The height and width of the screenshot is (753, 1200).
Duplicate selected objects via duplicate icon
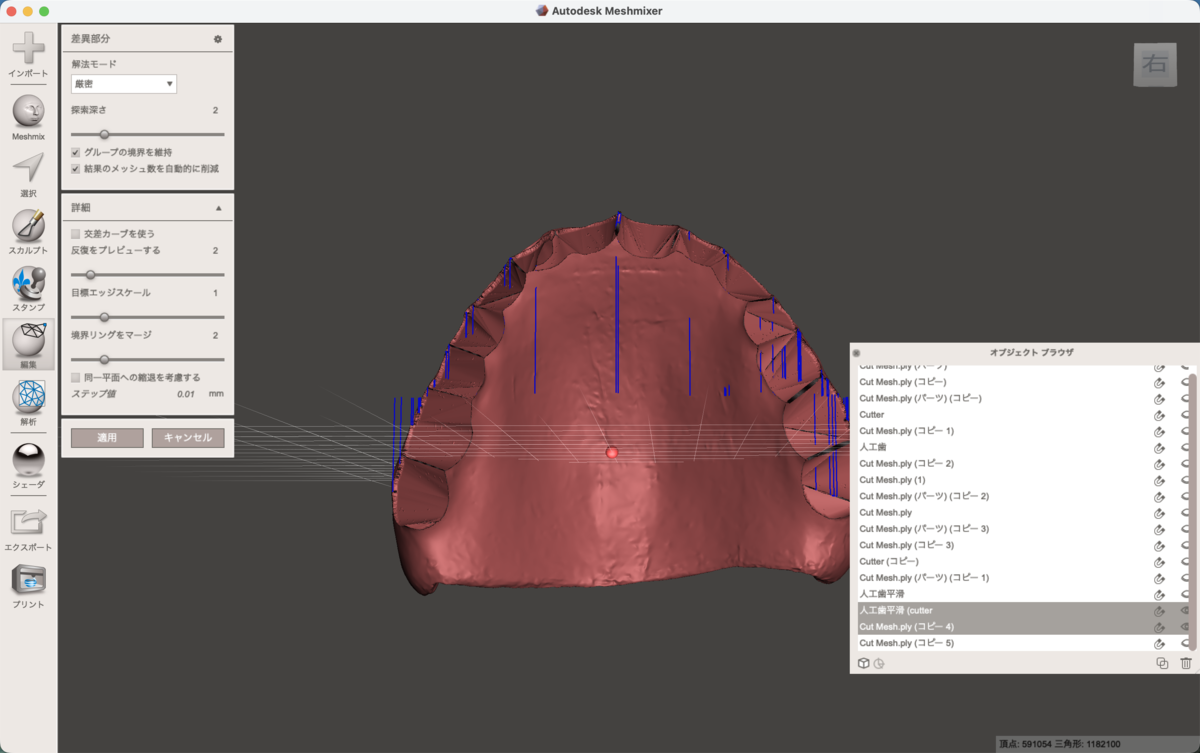point(1162,663)
